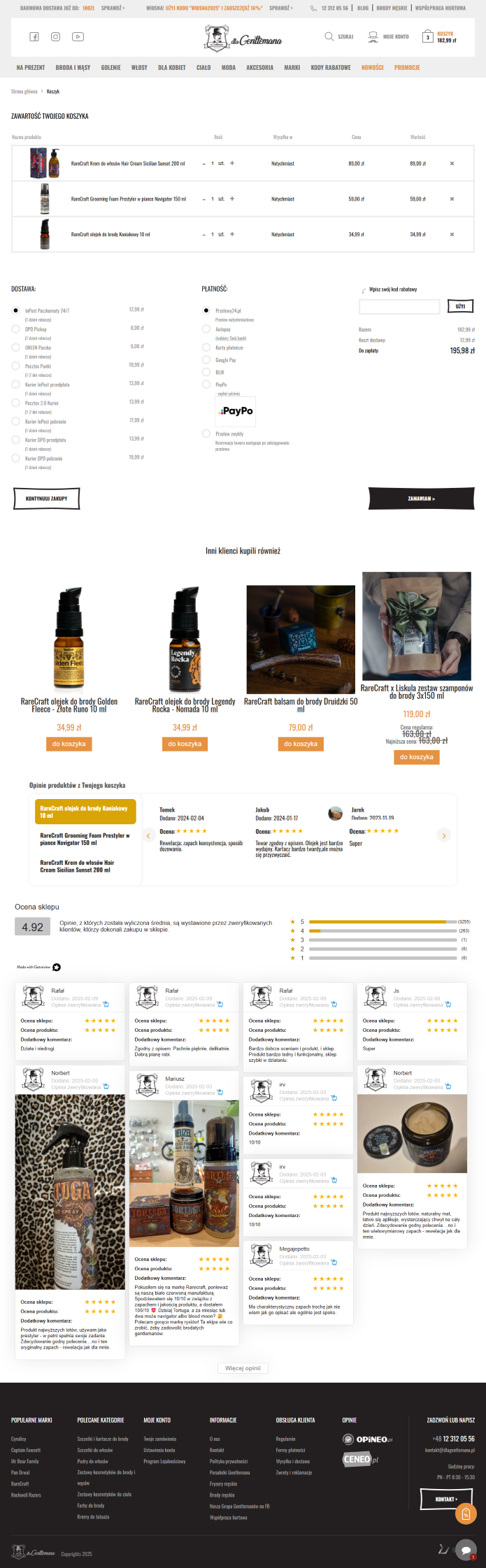
Task: Click the KONTYNUUJ ZAKUPY button
Action: click(46, 498)
